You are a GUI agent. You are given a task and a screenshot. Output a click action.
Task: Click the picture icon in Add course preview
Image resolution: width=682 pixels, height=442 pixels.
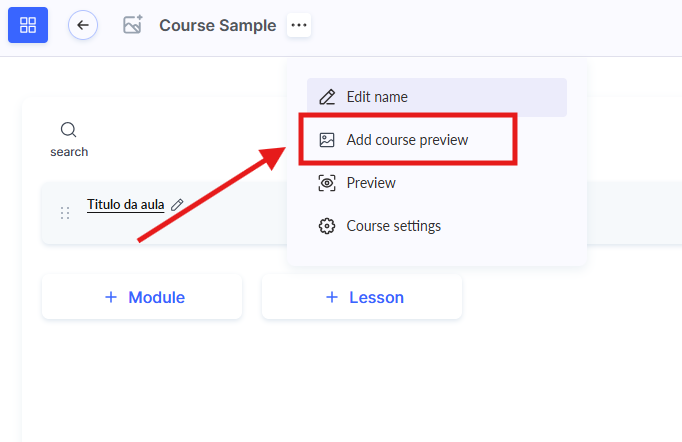(x=326, y=140)
